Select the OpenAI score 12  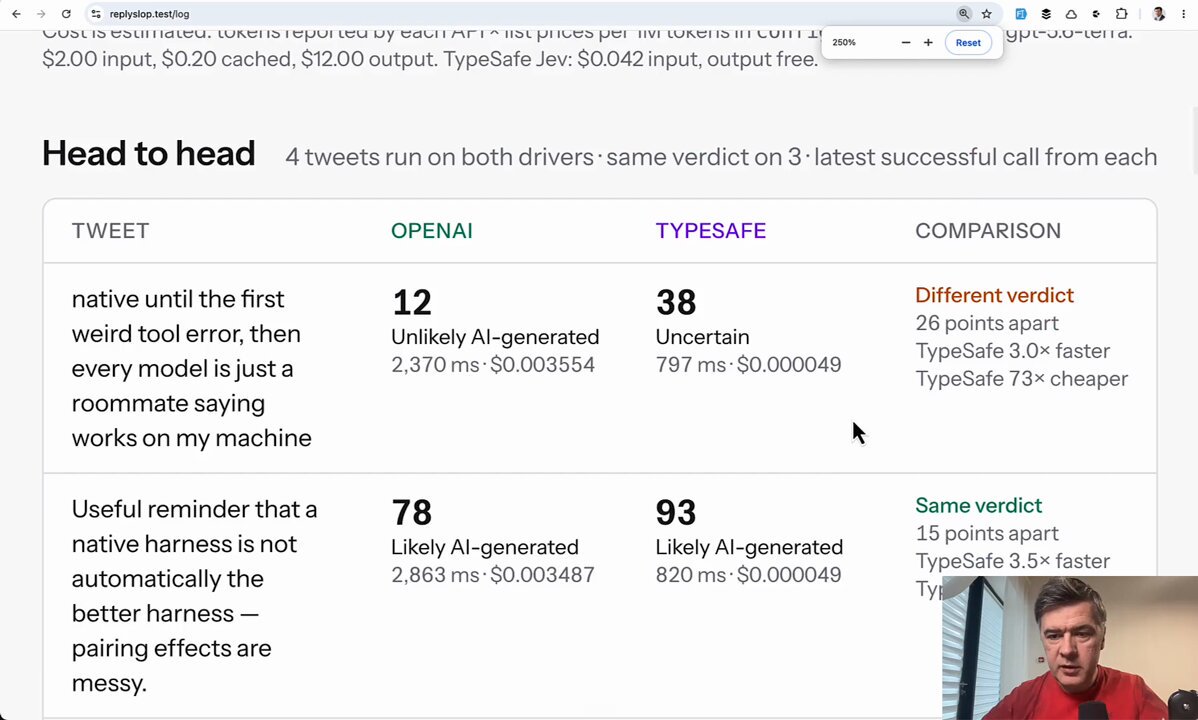coord(412,303)
